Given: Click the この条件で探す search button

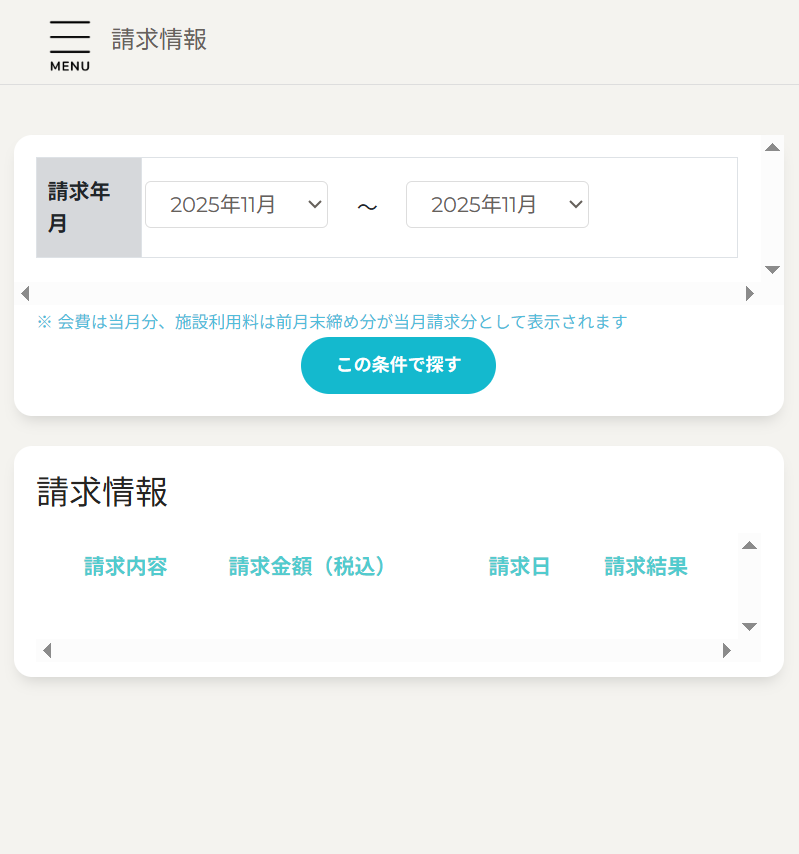Looking at the screenshot, I should [x=398, y=365].
